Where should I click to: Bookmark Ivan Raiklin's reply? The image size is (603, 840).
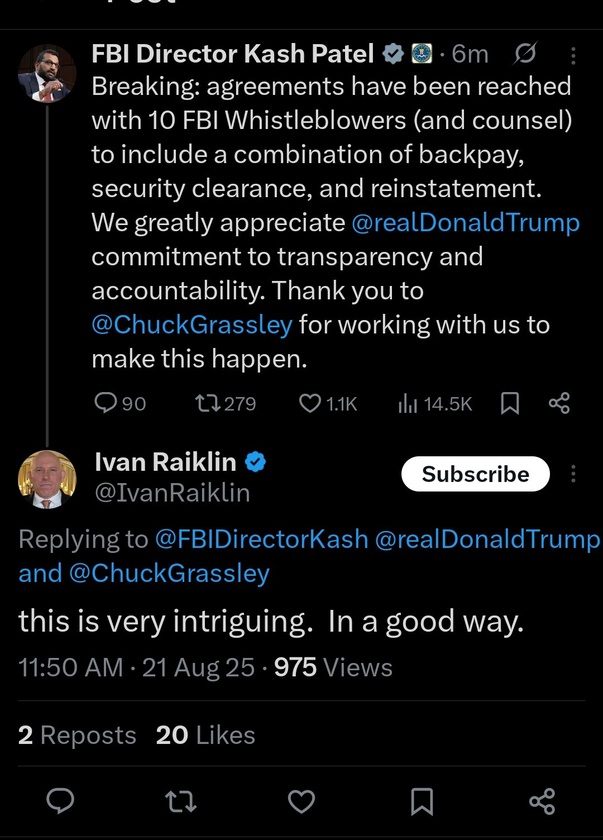(422, 801)
